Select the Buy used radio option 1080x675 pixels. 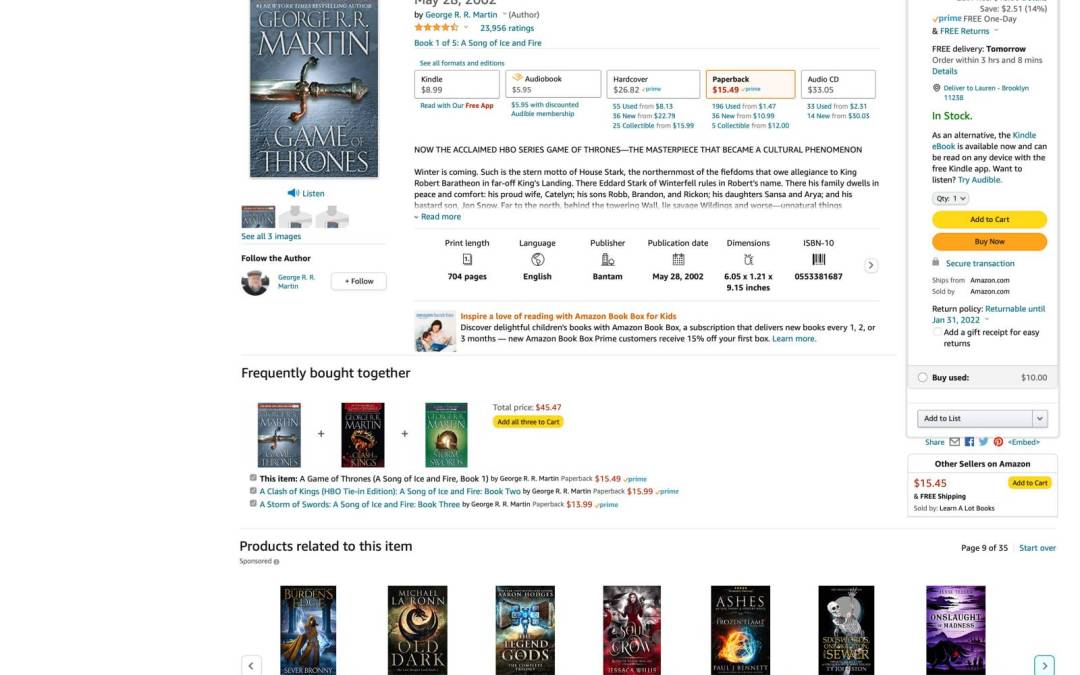(922, 377)
